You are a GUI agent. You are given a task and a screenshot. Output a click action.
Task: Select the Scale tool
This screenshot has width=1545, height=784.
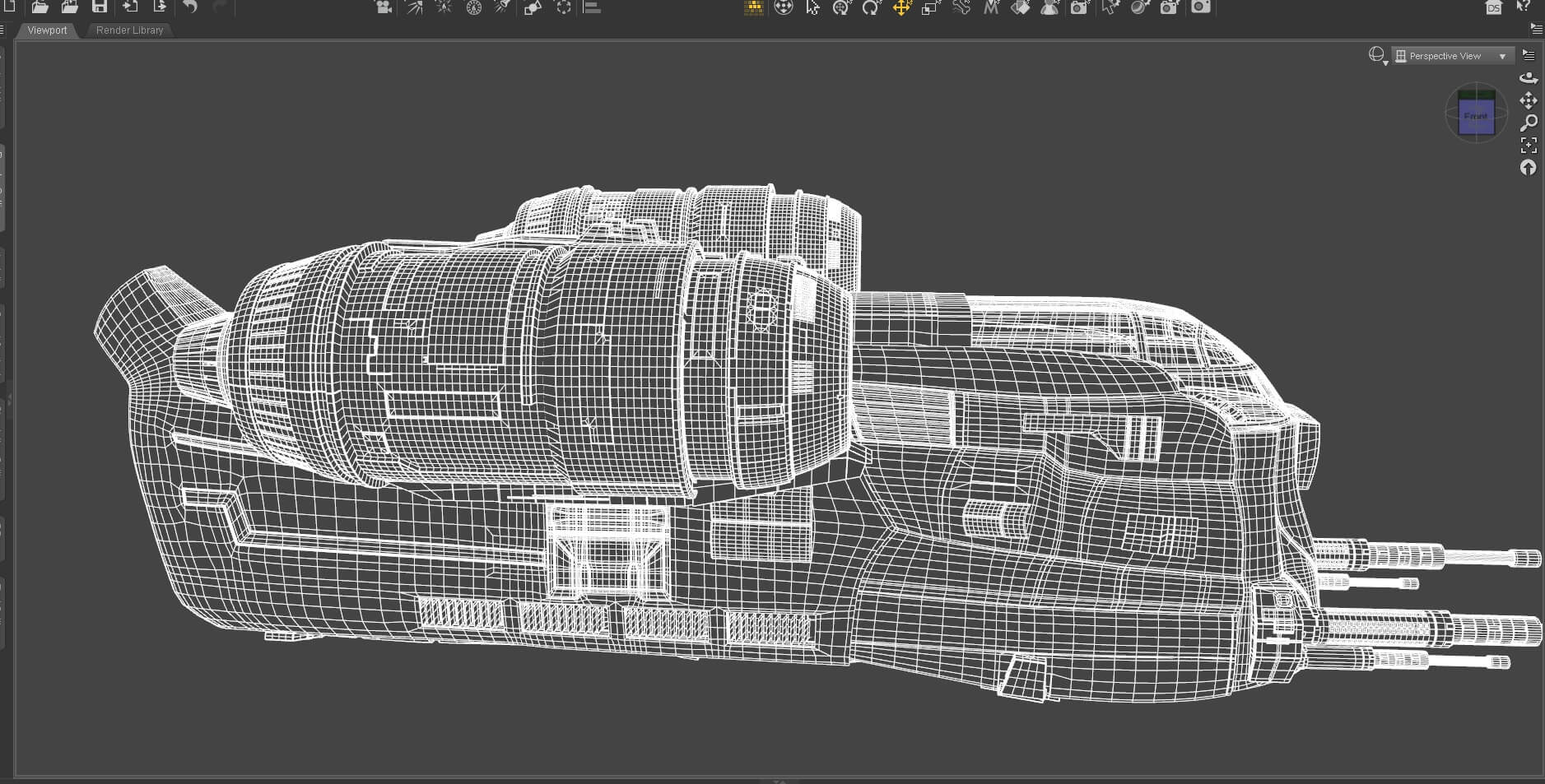[931, 7]
